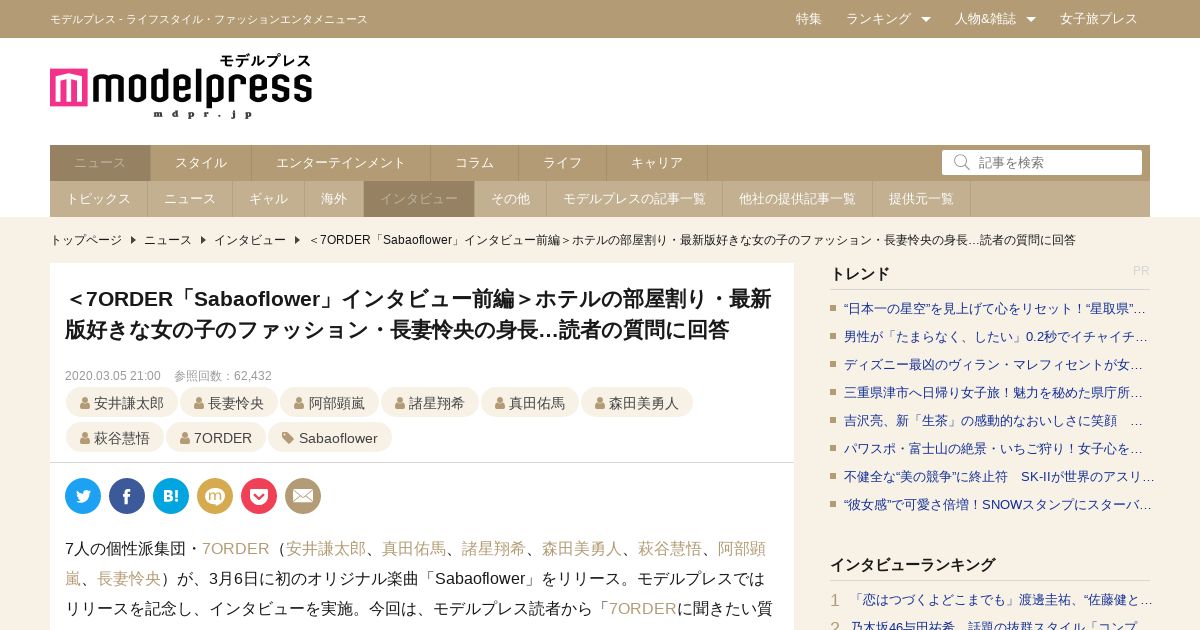Image resolution: width=1200 pixels, height=630 pixels.
Task: Save article to Pocket
Action: click(259, 496)
